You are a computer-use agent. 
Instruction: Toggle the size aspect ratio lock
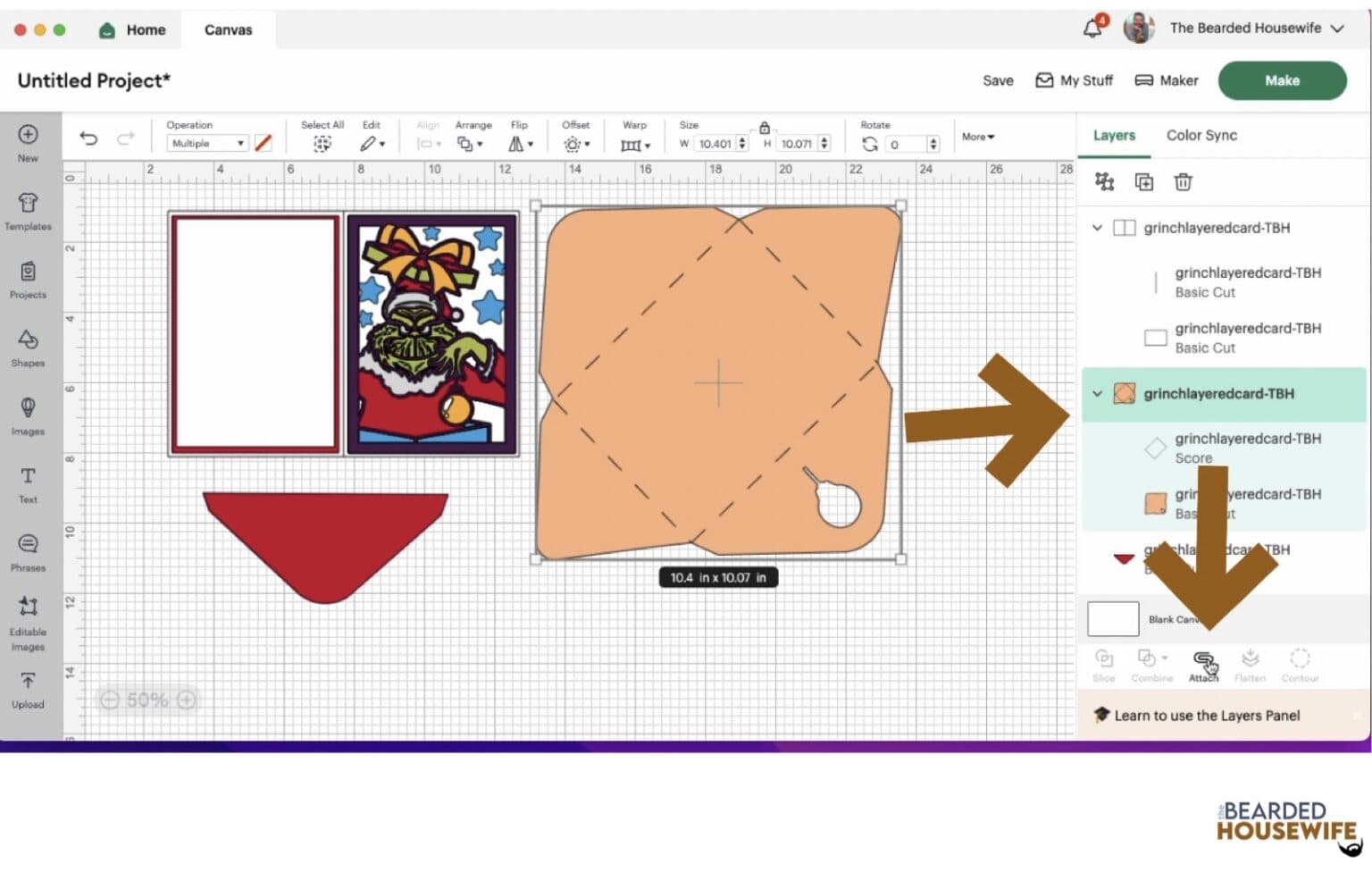[764, 128]
